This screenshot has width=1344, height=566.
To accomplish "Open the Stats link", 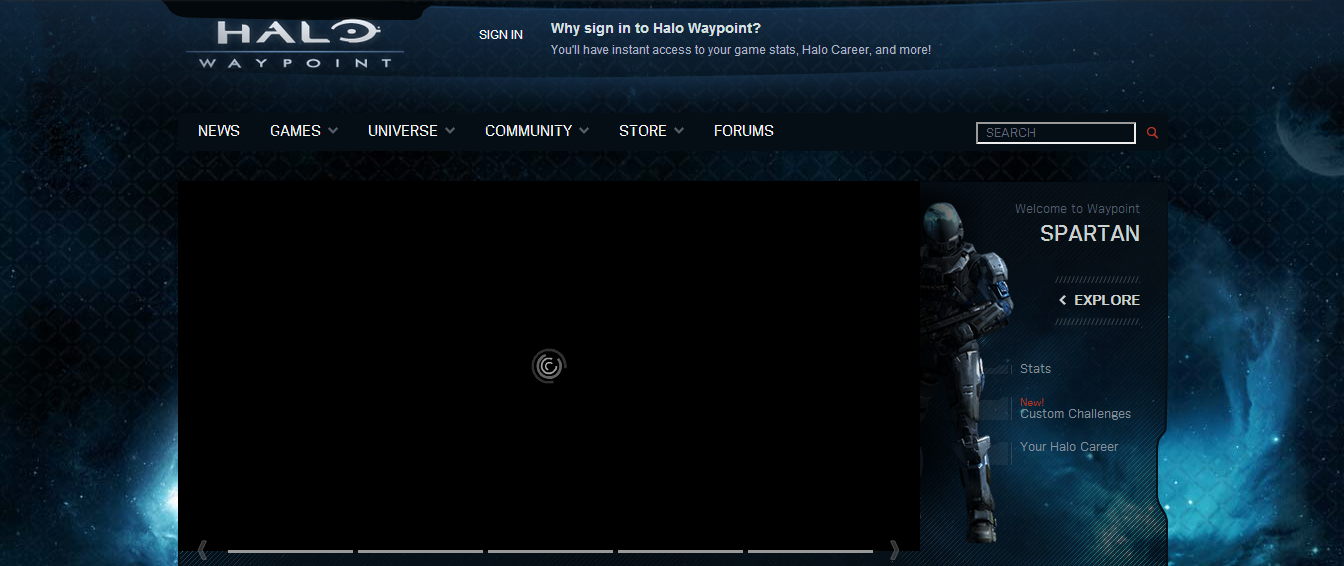I will pyautogui.click(x=1035, y=369).
